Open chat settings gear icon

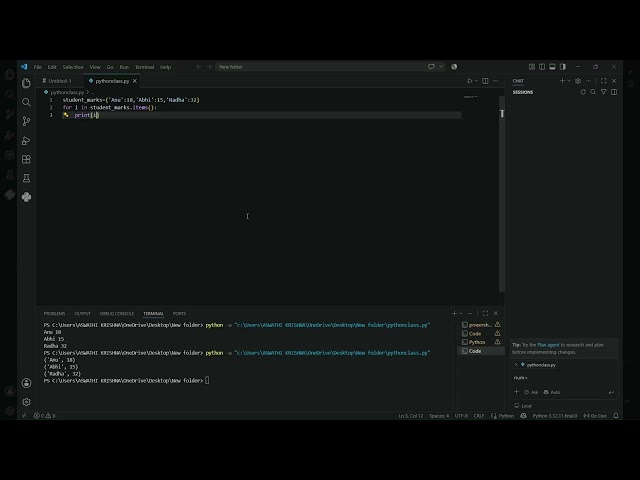coord(578,81)
